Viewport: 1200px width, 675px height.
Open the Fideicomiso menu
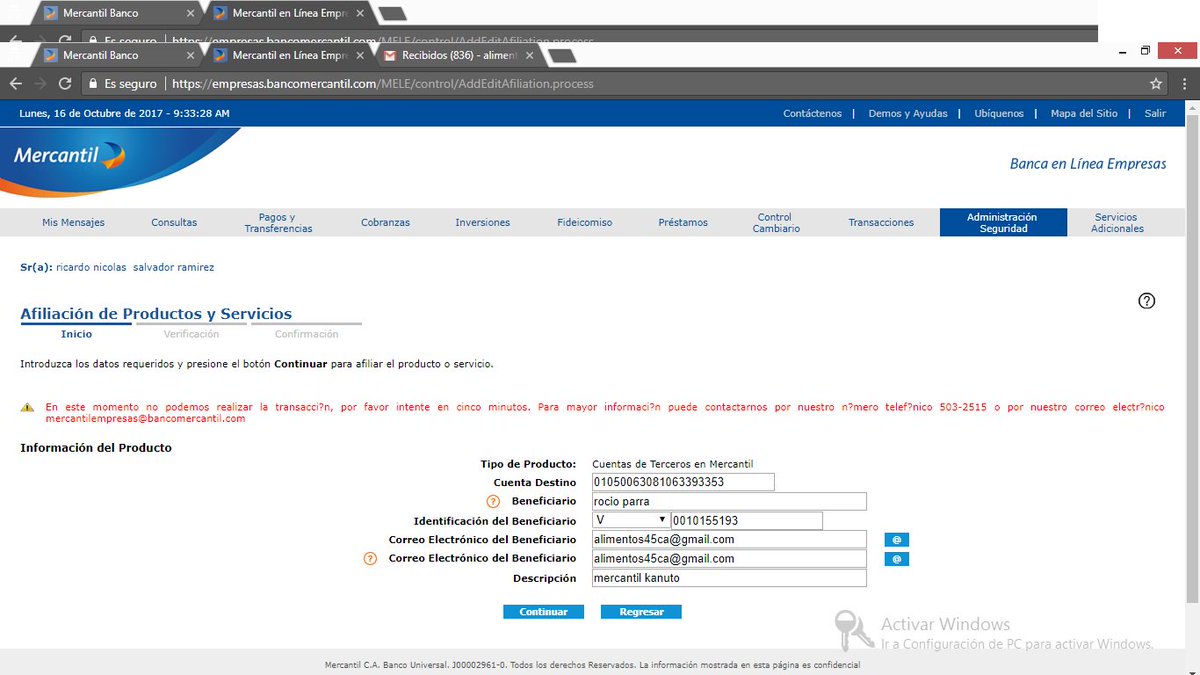585,222
